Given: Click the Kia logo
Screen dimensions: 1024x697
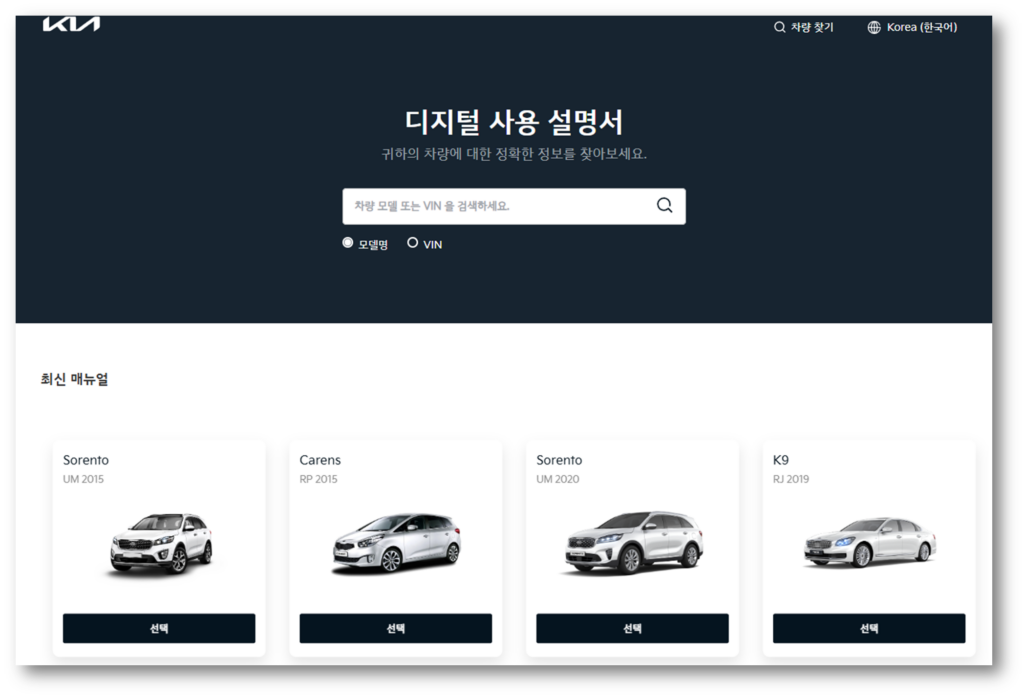Looking at the screenshot, I should click(71, 24).
